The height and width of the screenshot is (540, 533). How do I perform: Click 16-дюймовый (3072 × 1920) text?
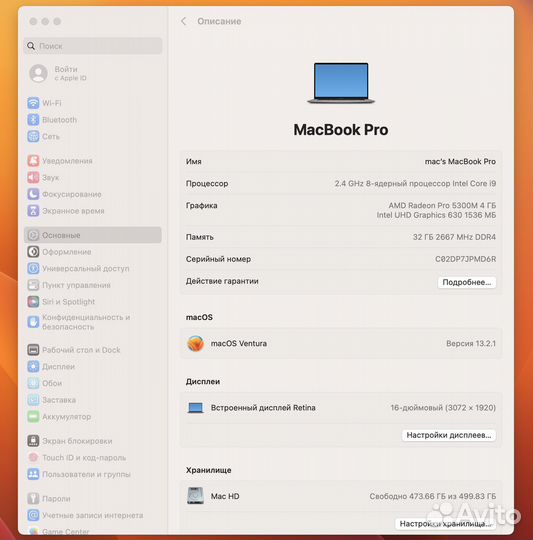pos(443,408)
